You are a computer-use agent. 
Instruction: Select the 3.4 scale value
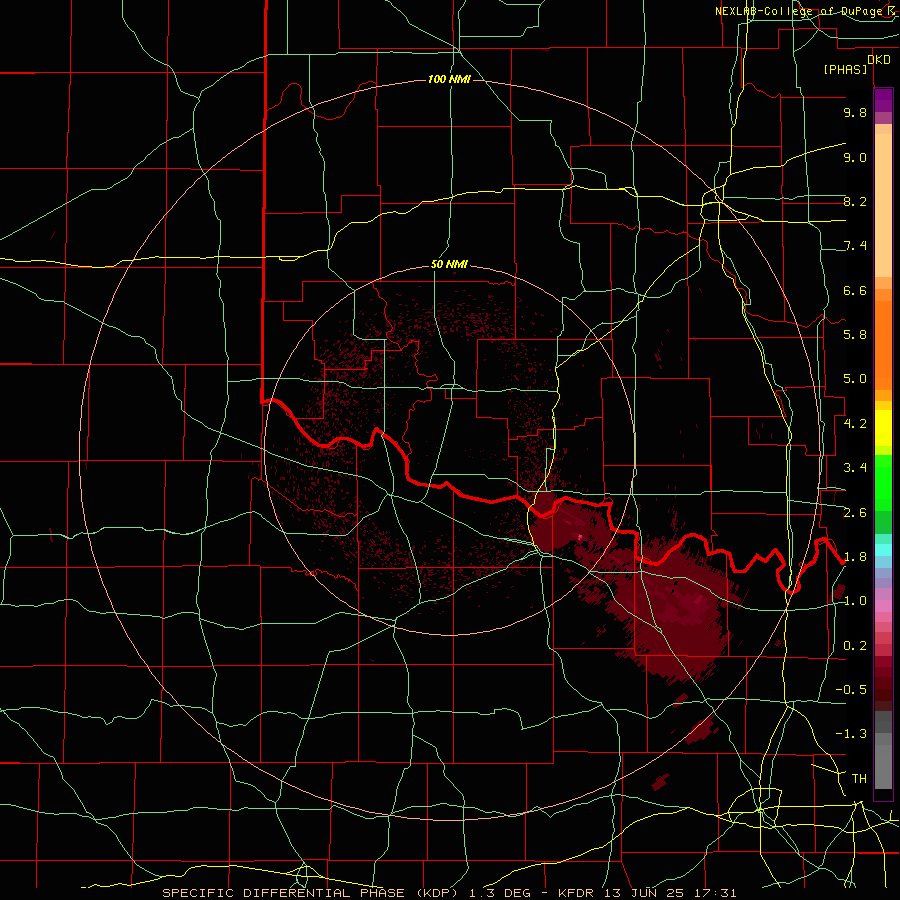pyautogui.click(x=855, y=468)
